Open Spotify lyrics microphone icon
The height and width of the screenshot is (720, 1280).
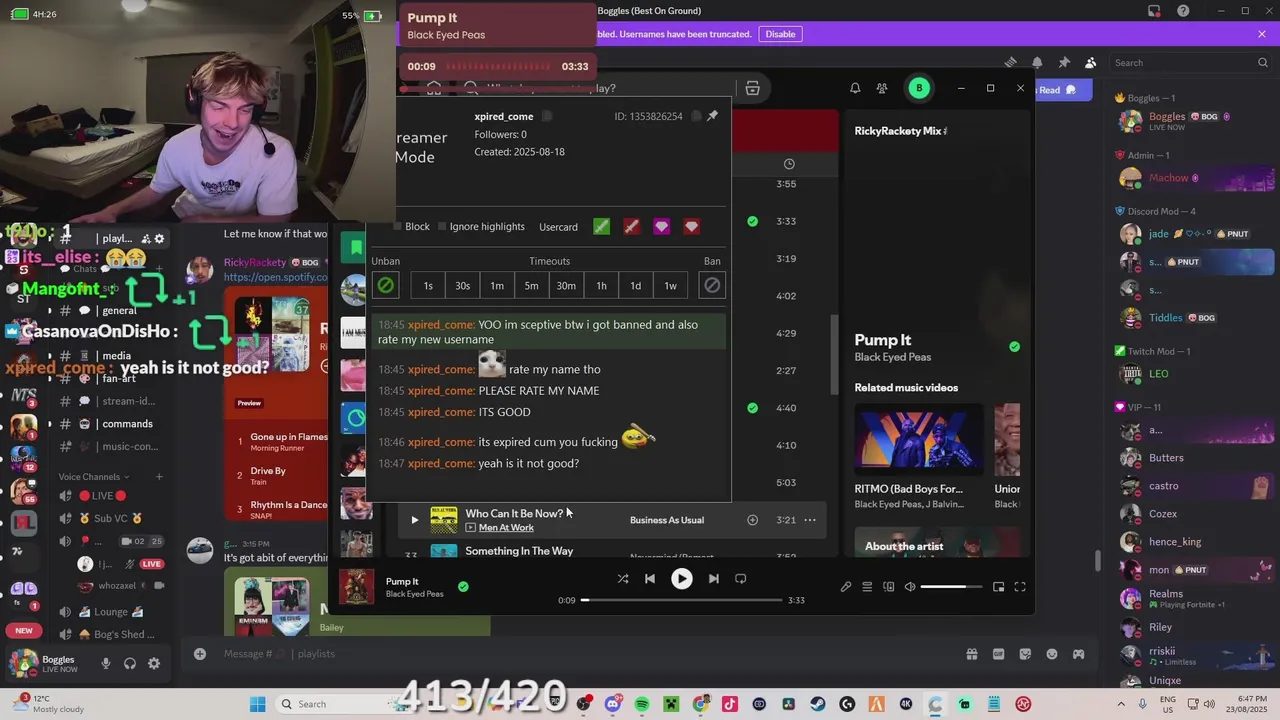point(846,587)
